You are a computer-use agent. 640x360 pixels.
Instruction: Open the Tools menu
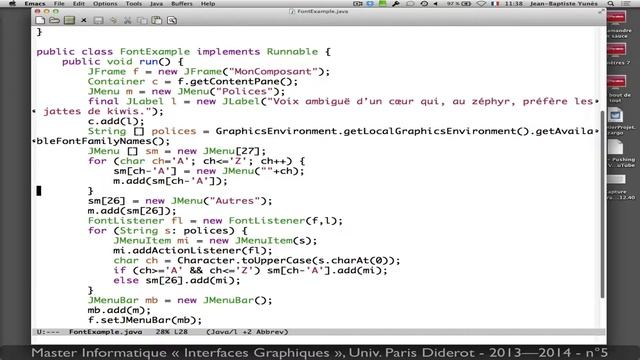pos(133,4)
